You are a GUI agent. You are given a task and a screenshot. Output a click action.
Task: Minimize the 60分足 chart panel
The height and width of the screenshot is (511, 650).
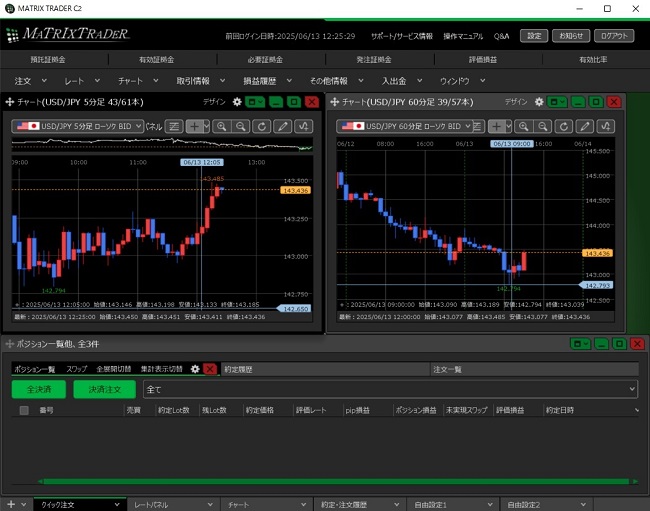tap(578, 102)
